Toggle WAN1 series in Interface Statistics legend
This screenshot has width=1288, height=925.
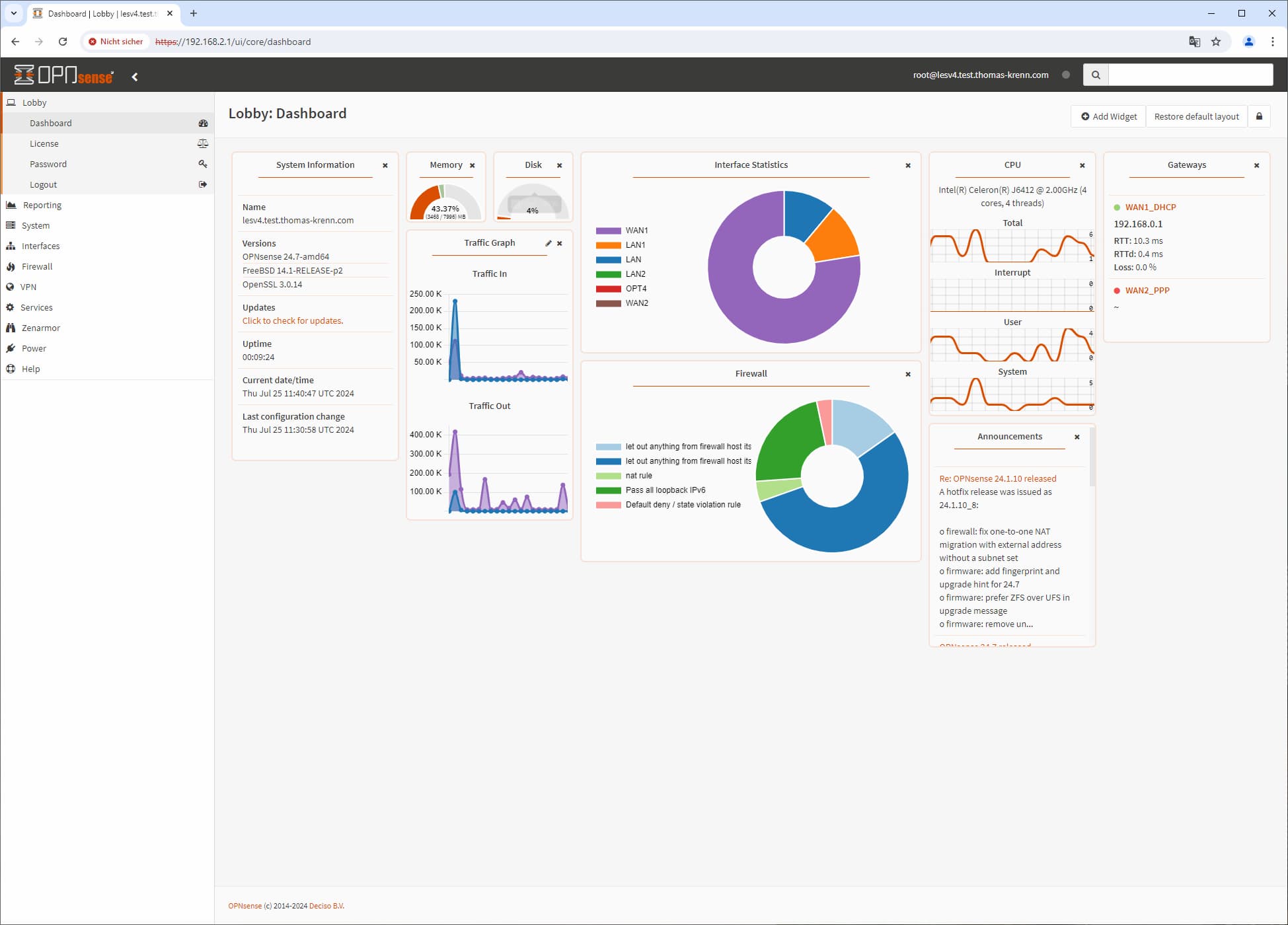[622, 231]
